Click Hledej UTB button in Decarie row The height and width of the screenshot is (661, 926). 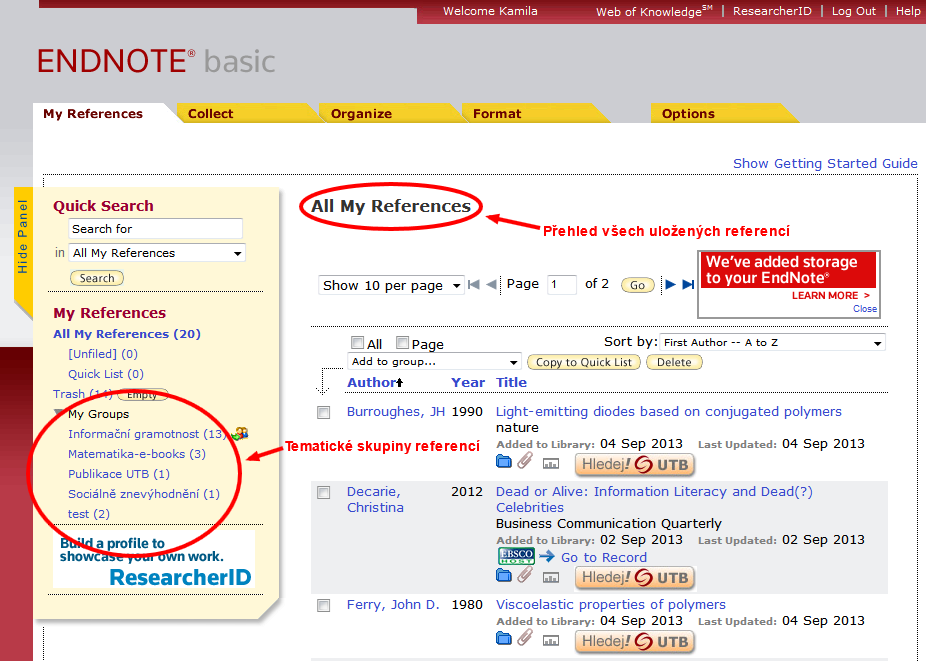pos(635,578)
